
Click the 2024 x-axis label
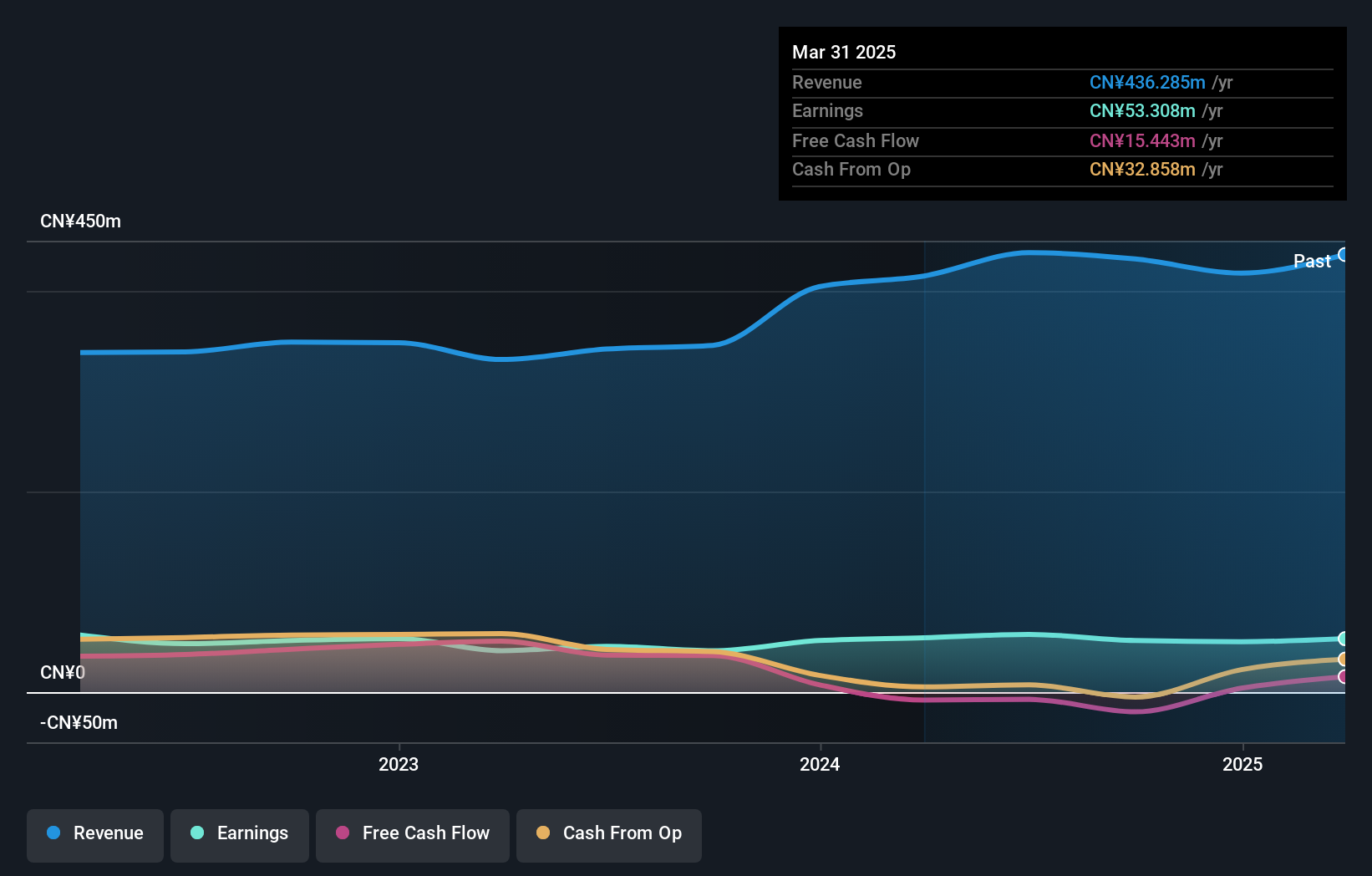pos(820,764)
